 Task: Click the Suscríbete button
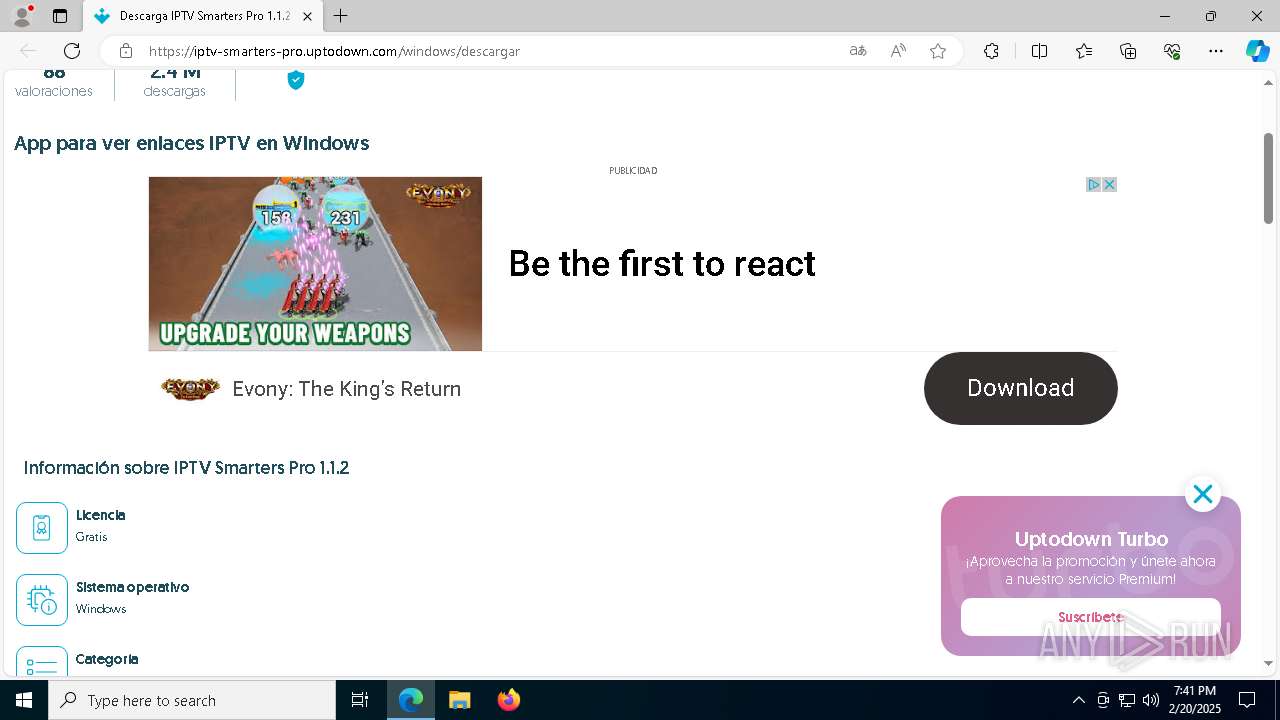click(1091, 617)
